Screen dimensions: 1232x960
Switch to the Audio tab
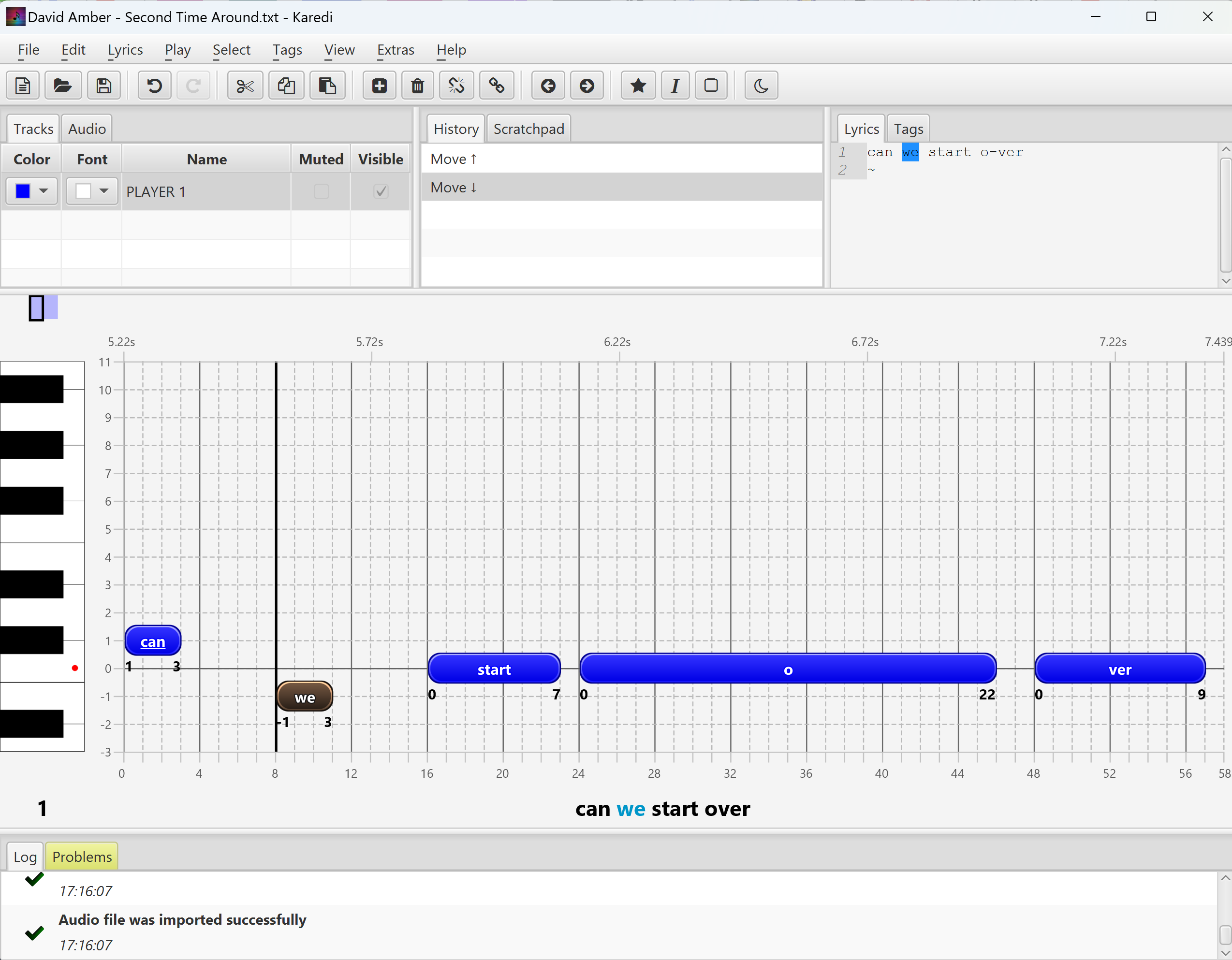[87, 129]
